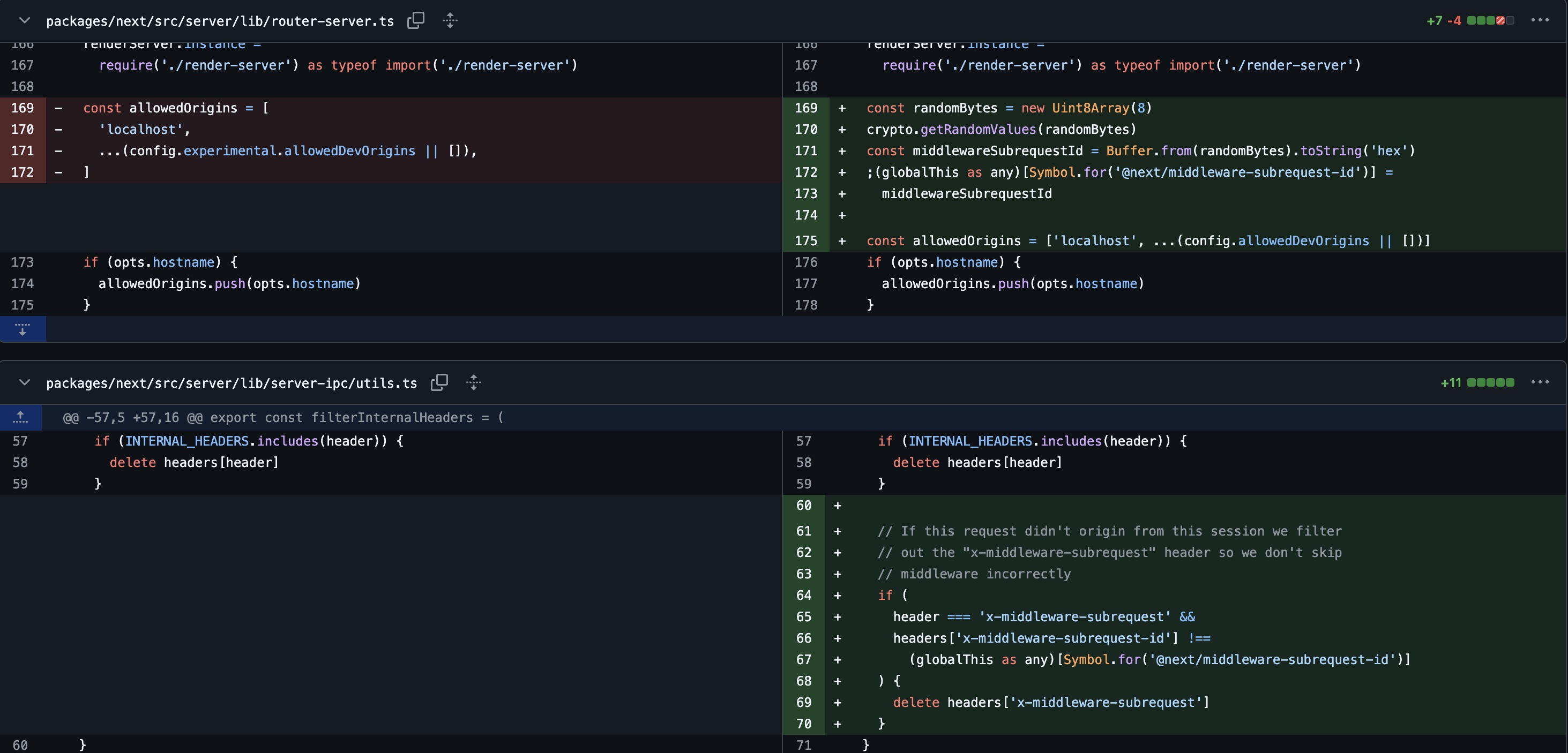Copy the router-server.ts file path
Screen dimensions: 1568x753
coord(416,21)
